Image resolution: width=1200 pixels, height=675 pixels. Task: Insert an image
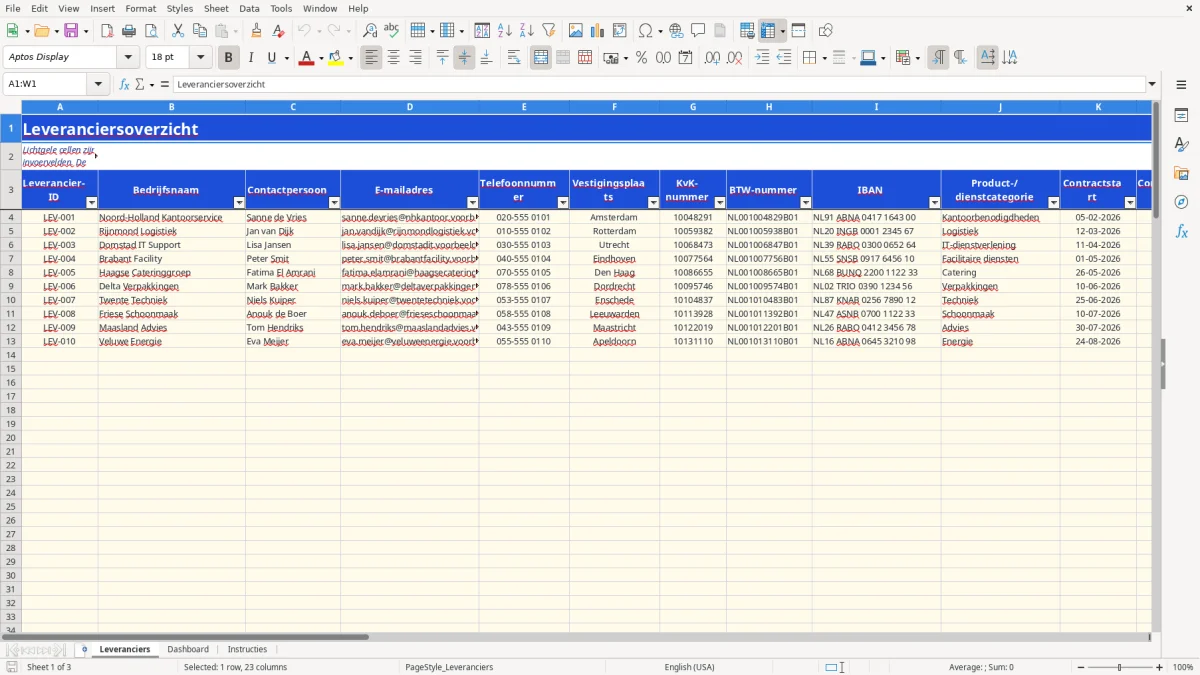click(576, 31)
